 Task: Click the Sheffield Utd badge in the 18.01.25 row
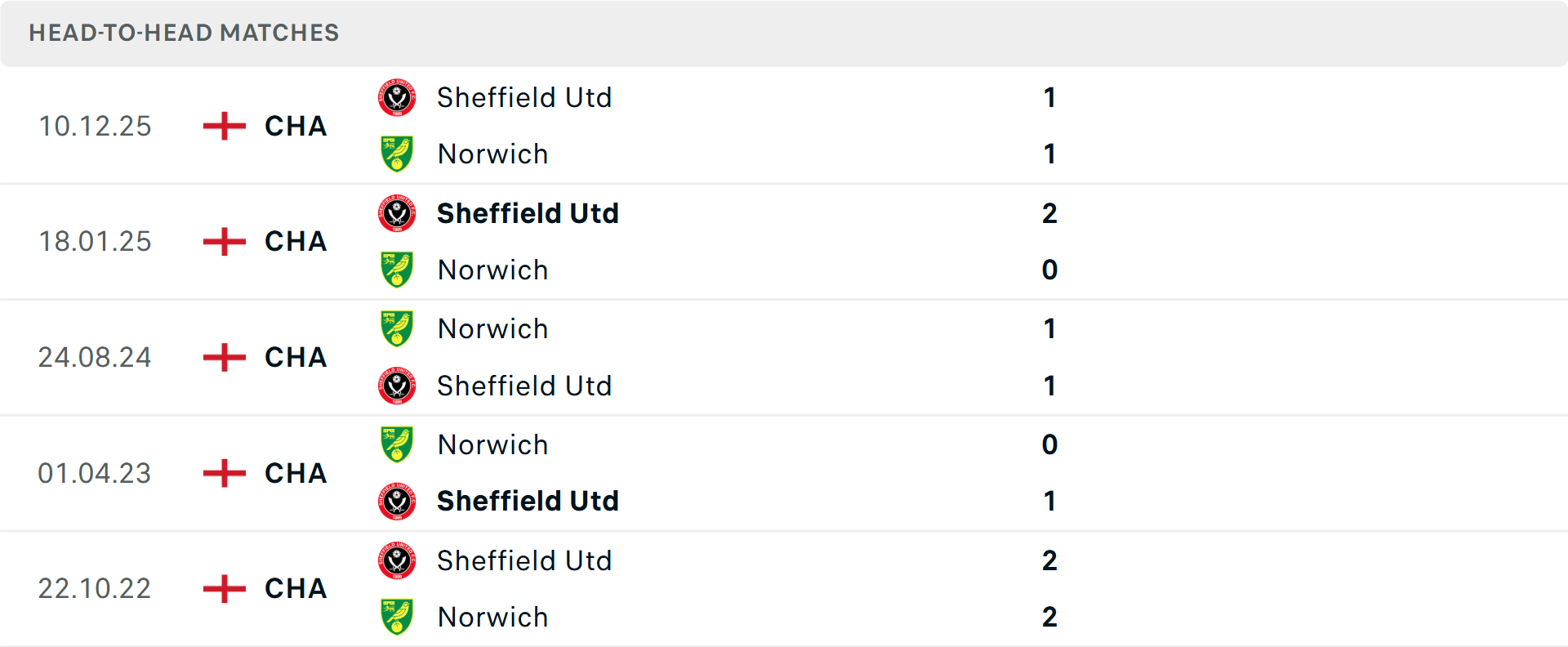click(x=397, y=213)
